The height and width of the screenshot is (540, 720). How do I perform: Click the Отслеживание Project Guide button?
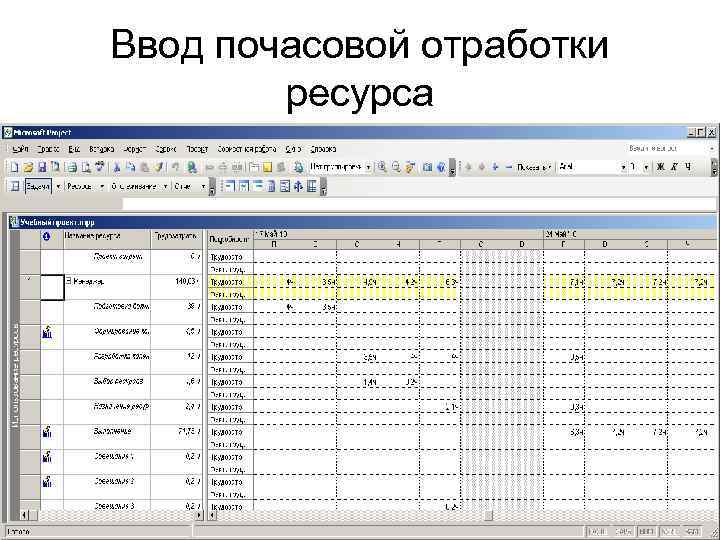(134, 186)
